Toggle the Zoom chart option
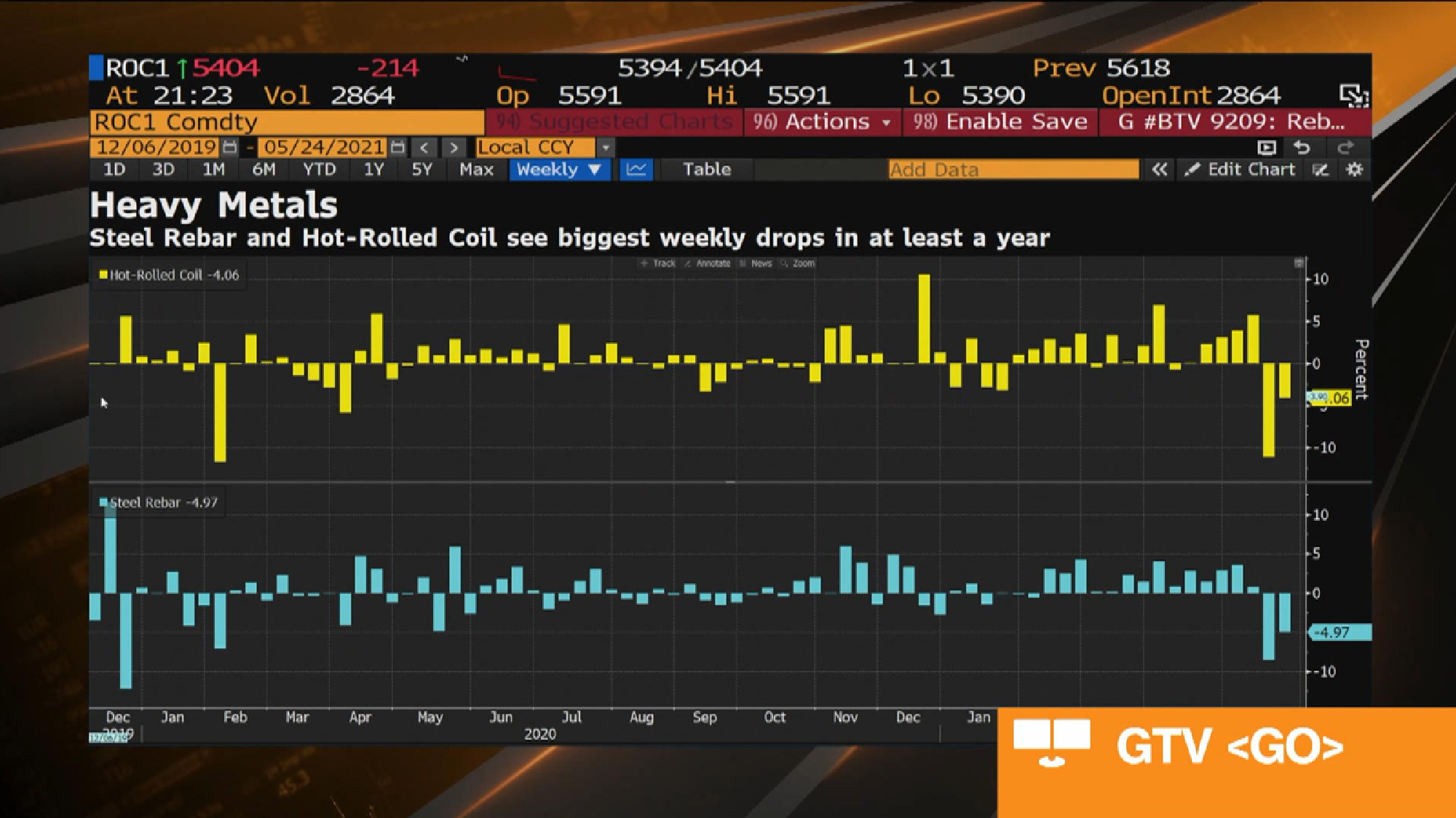The height and width of the screenshot is (818, 1456). pyautogui.click(x=798, y=264)
